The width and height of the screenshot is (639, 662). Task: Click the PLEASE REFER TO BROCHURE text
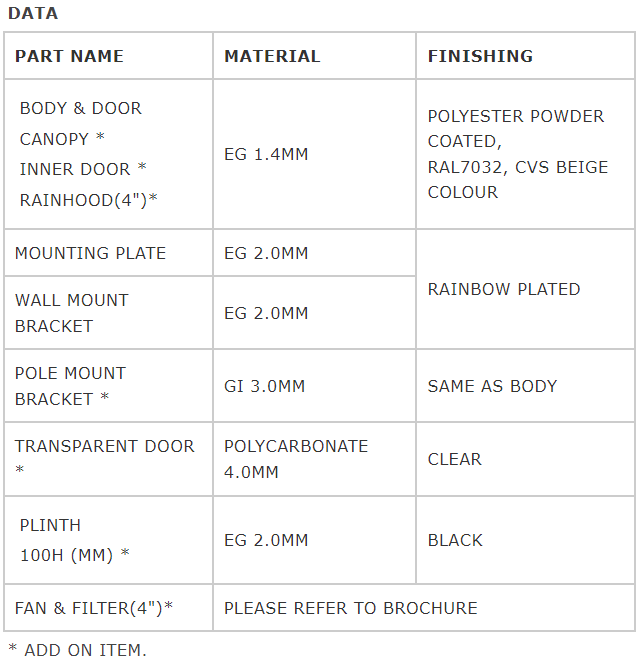(351, 608)
